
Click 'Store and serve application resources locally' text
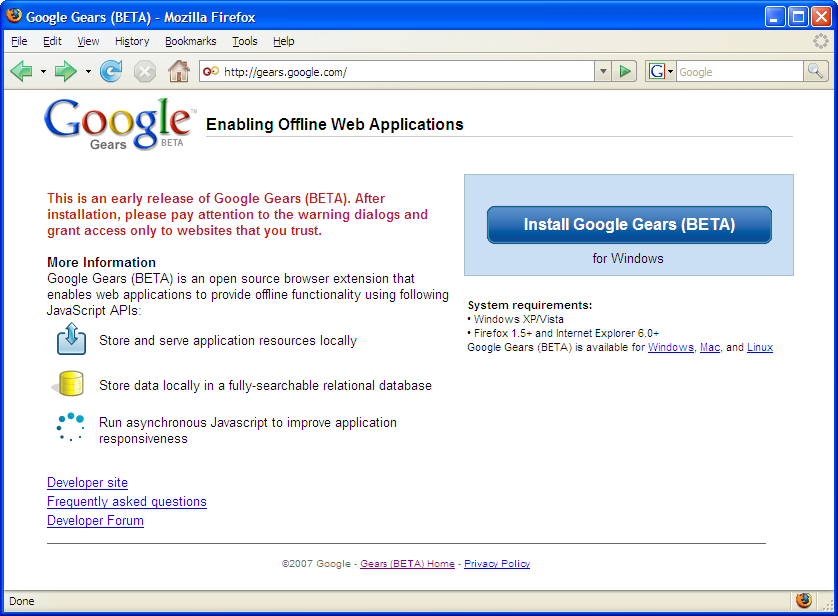pyautogui.click(x=228, y=340)
